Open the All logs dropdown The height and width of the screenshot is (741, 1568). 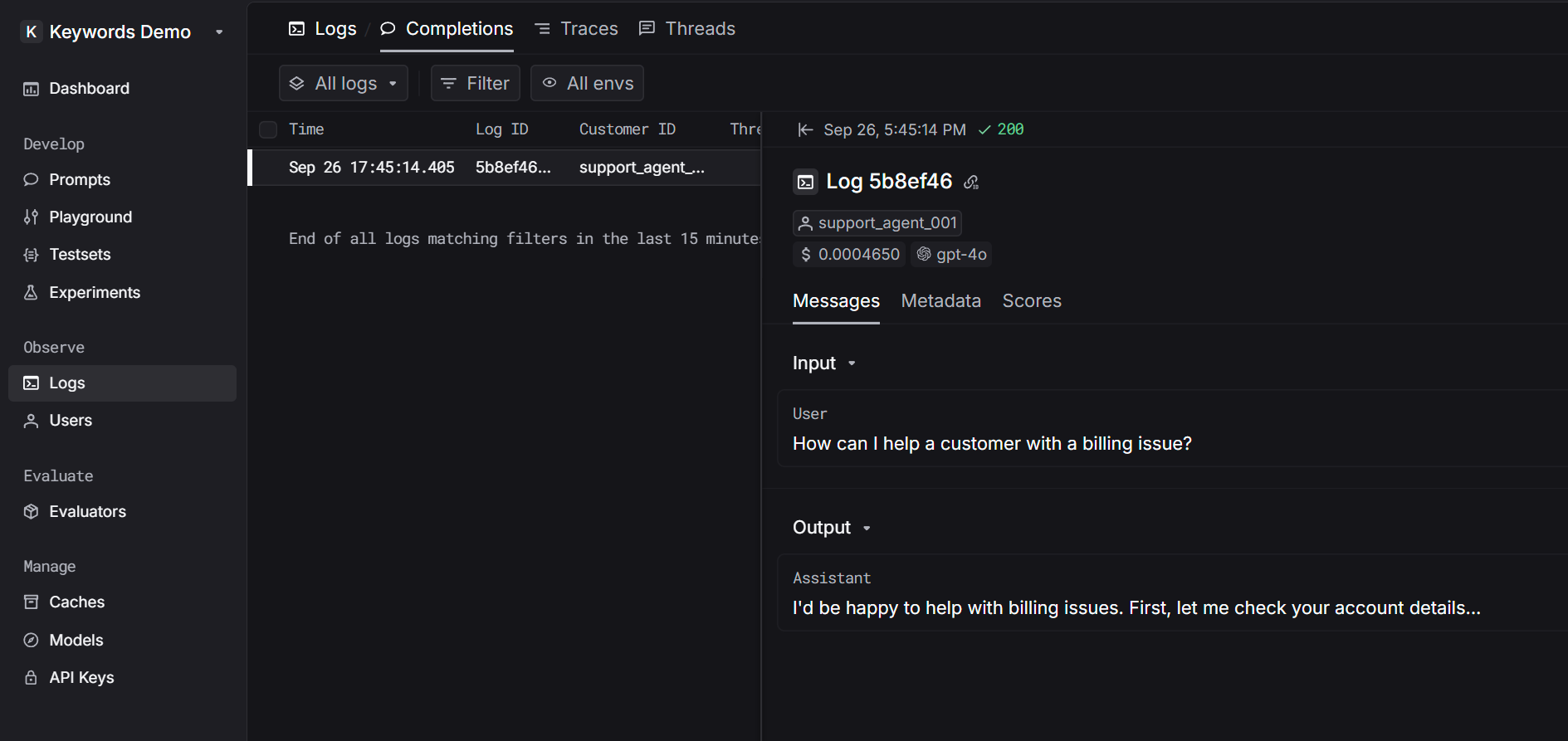[x=344, y=84]
